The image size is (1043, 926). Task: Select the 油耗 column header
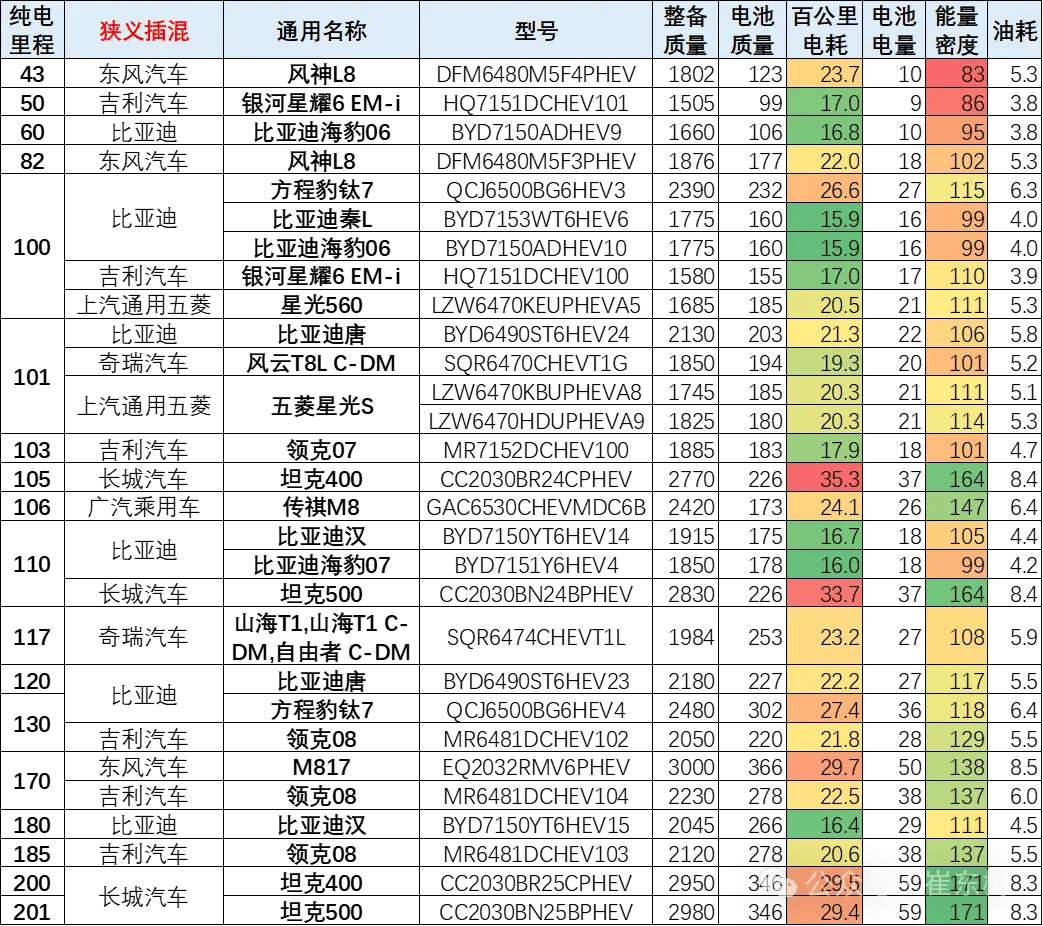click(x=1015, y=30)
